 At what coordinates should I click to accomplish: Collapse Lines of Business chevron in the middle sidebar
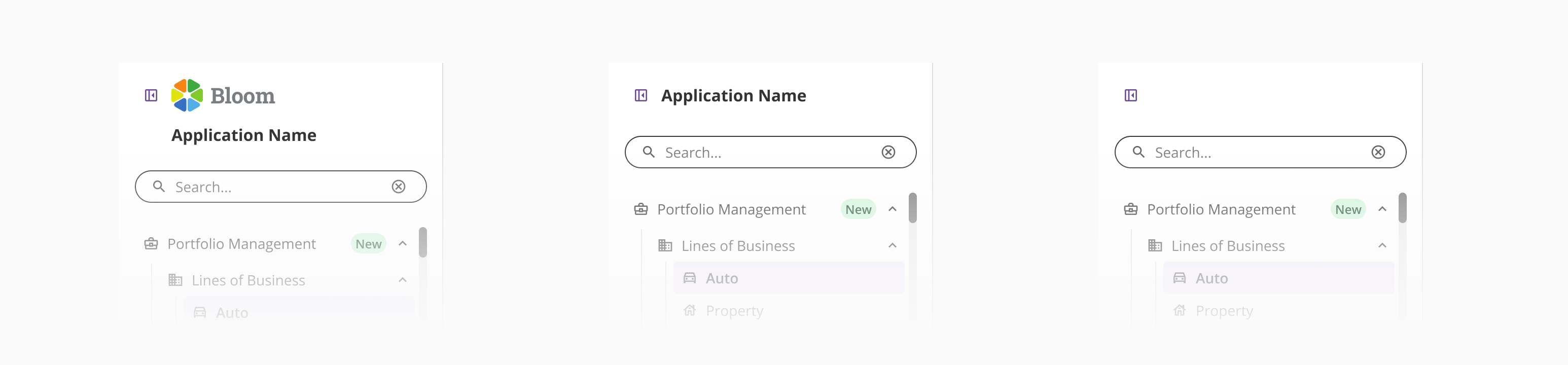(x=893, y=246)
